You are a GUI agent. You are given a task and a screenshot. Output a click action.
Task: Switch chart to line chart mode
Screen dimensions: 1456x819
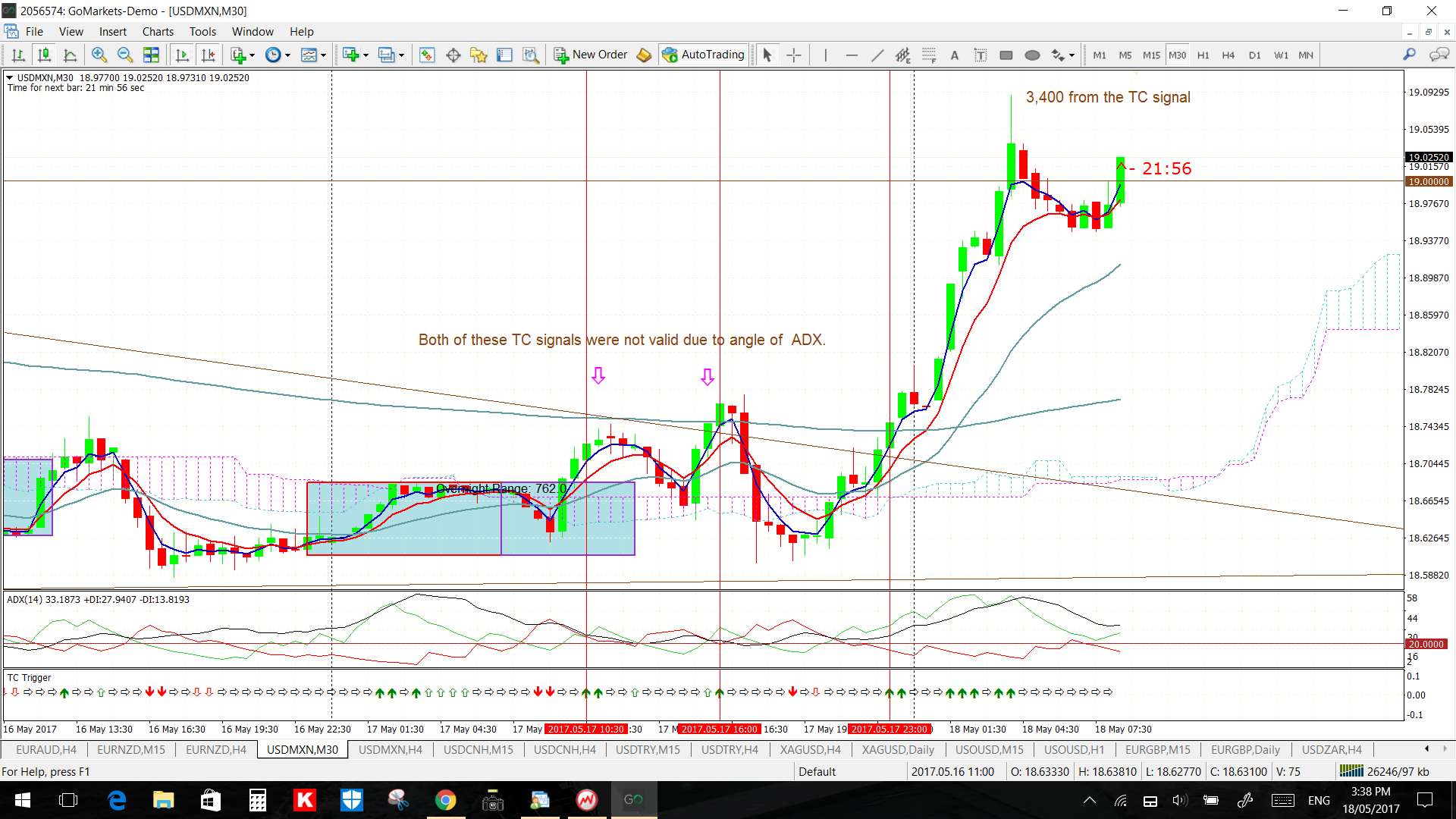point(70,55)
